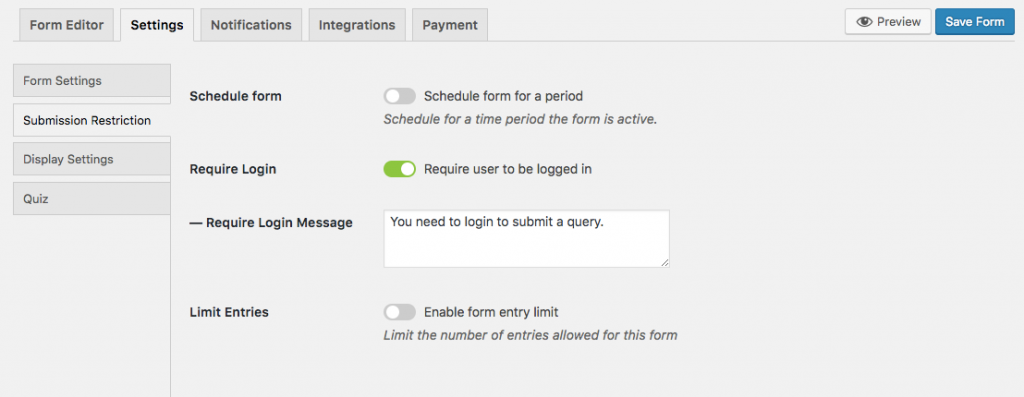Turn off the Require Login toggle
Viewport: 1024px width, 397px height.
click(x=400, y=169)
